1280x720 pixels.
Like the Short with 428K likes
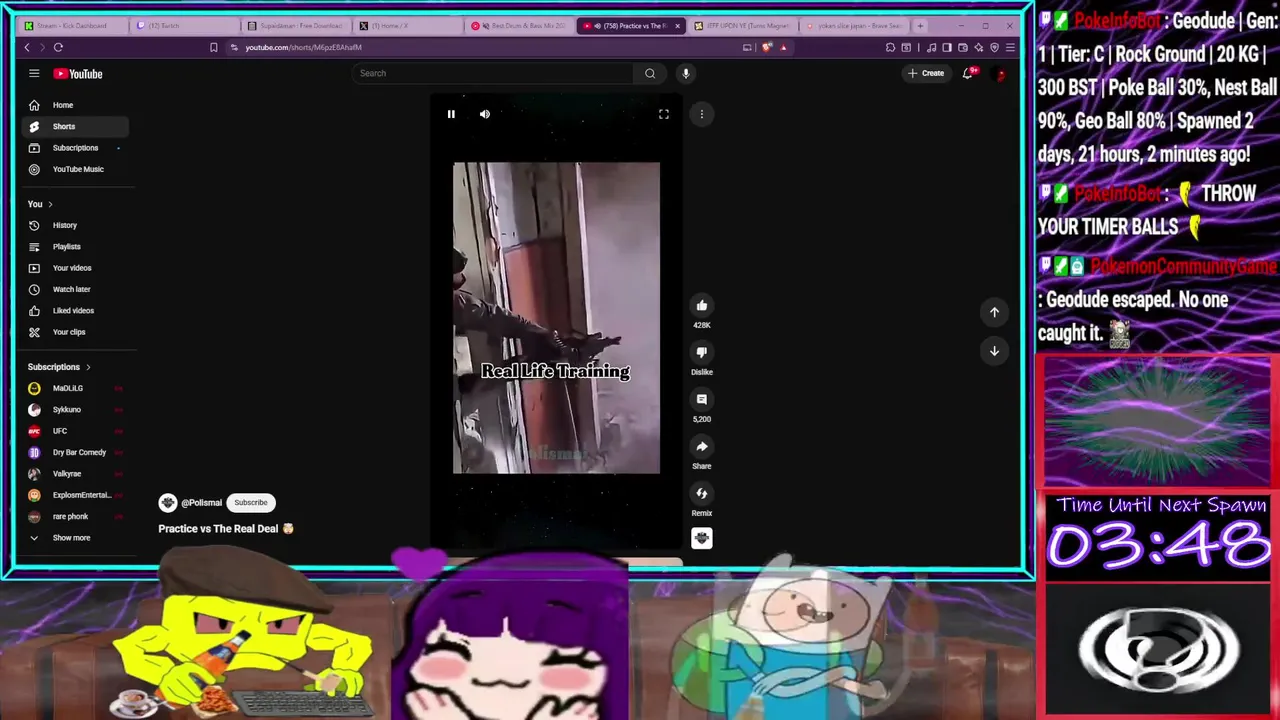(702, 306)
